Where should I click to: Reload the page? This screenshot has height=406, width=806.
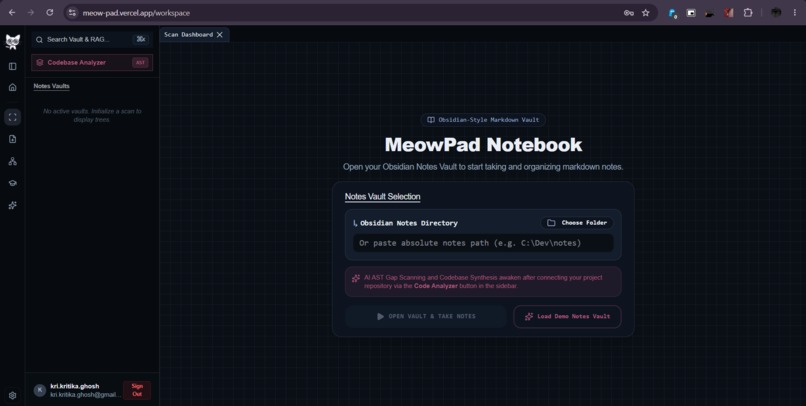(50, 12)
